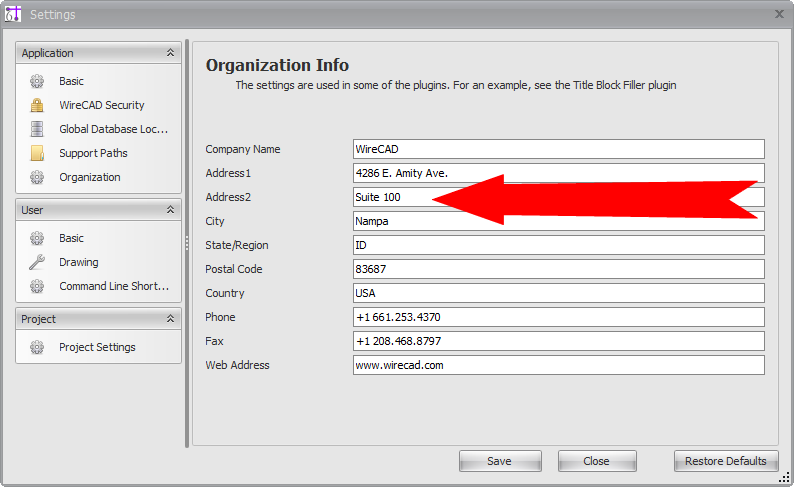Open Global Database Location settings
Viewport: 794px width, 487px height.
[x=113, y=129]
